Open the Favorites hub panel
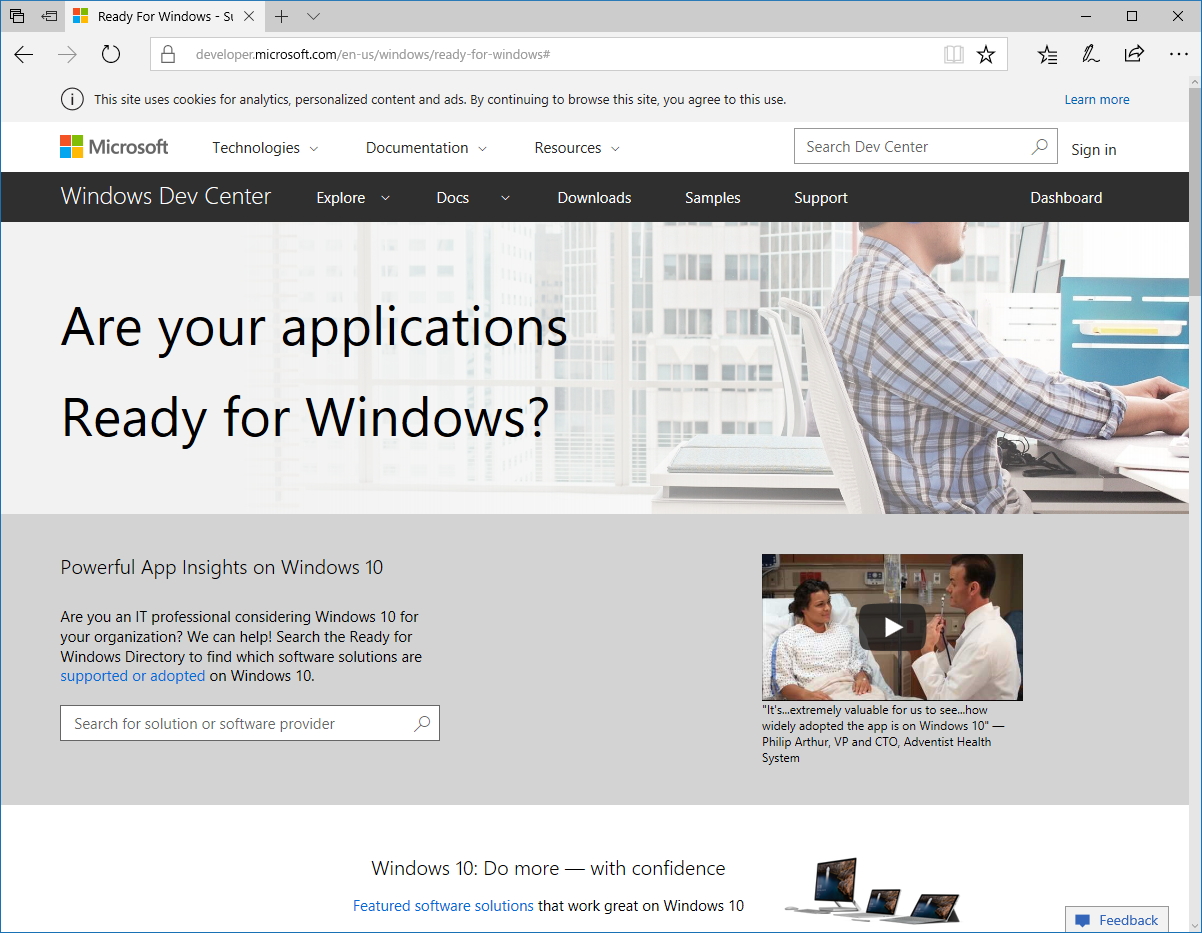This screenshot has height=933, width=1202. pos(1047,55)
